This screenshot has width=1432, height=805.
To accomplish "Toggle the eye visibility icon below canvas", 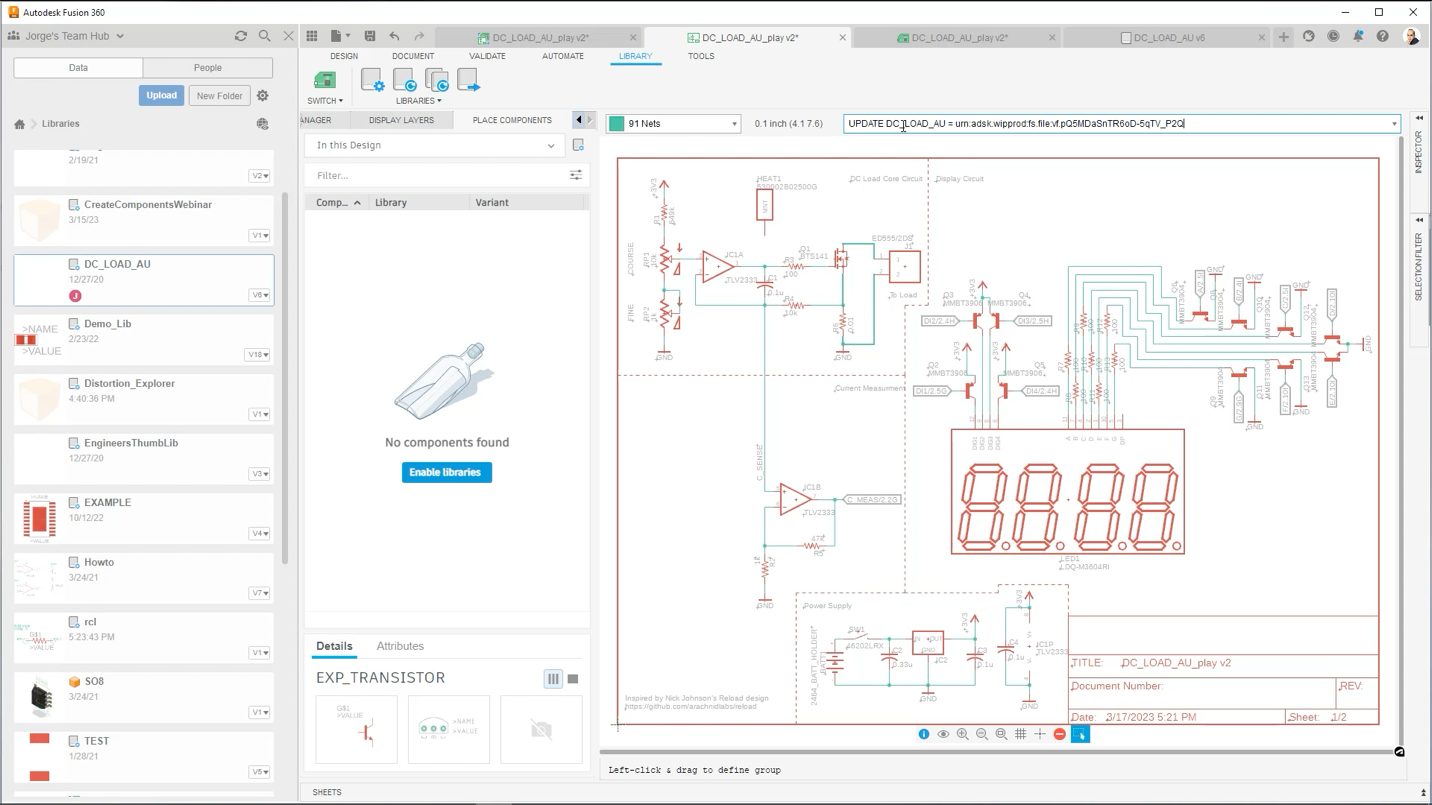I will pyautogui.click(x=943, y=734).
